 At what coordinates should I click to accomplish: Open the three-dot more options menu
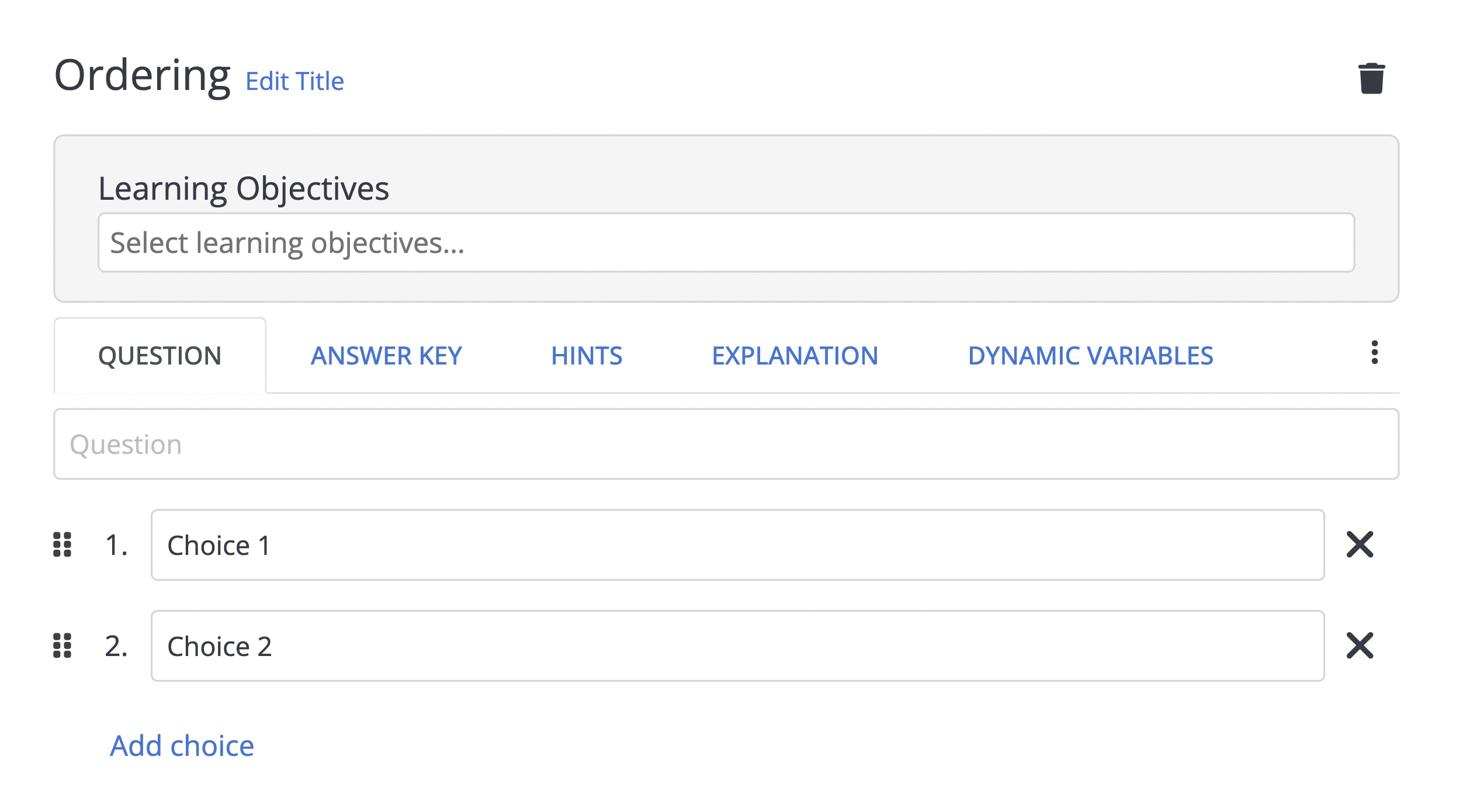(x=1374, y=352)
